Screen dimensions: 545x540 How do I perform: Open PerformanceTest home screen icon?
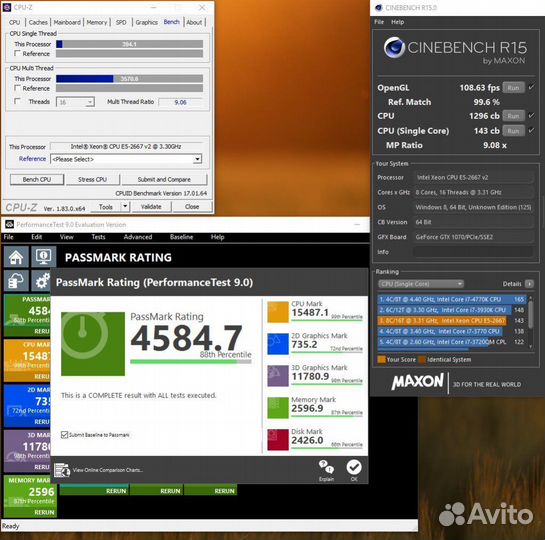[16, 257]
